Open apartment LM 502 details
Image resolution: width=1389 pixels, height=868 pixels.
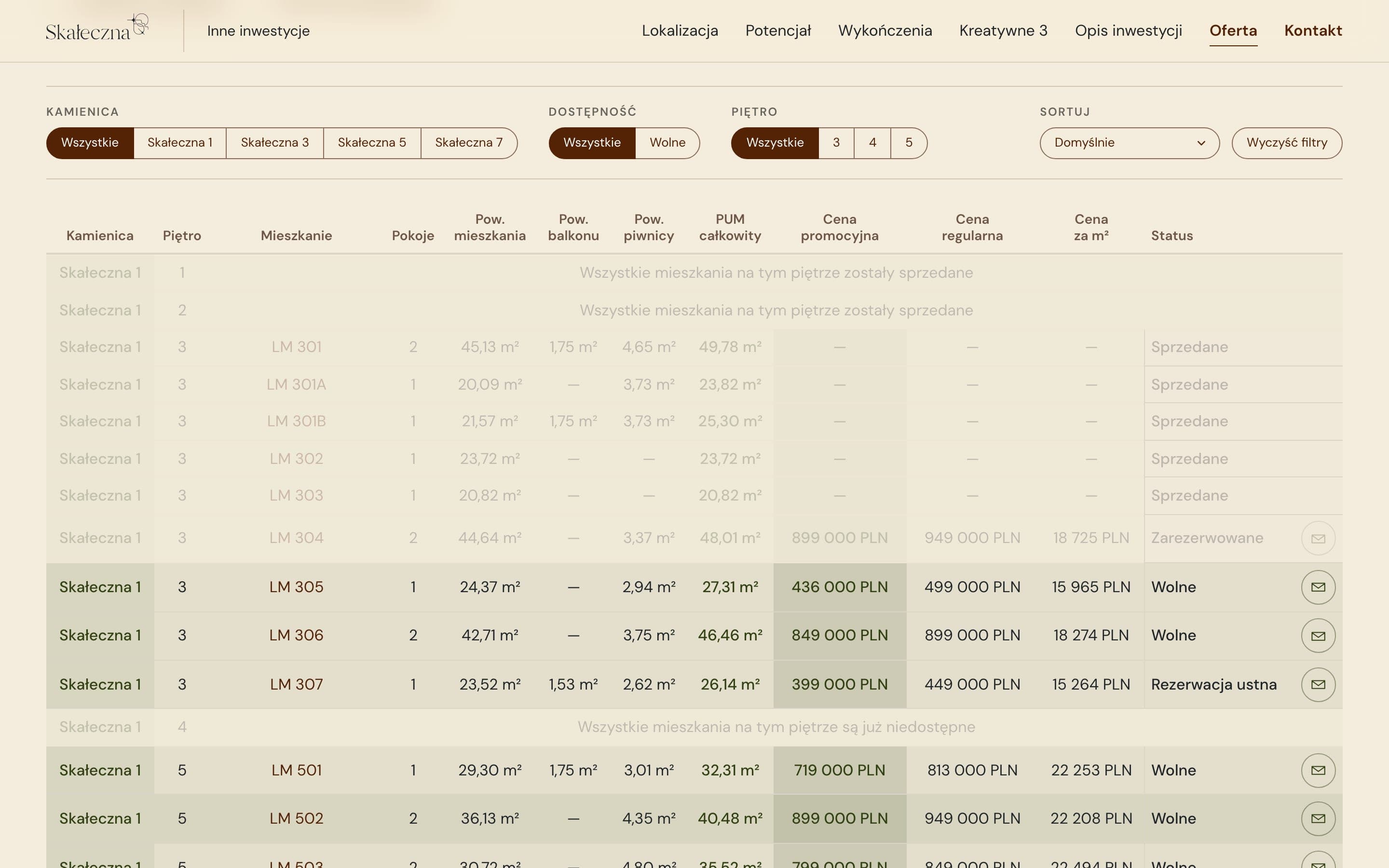pyautogui.click(x=296, y=818)
